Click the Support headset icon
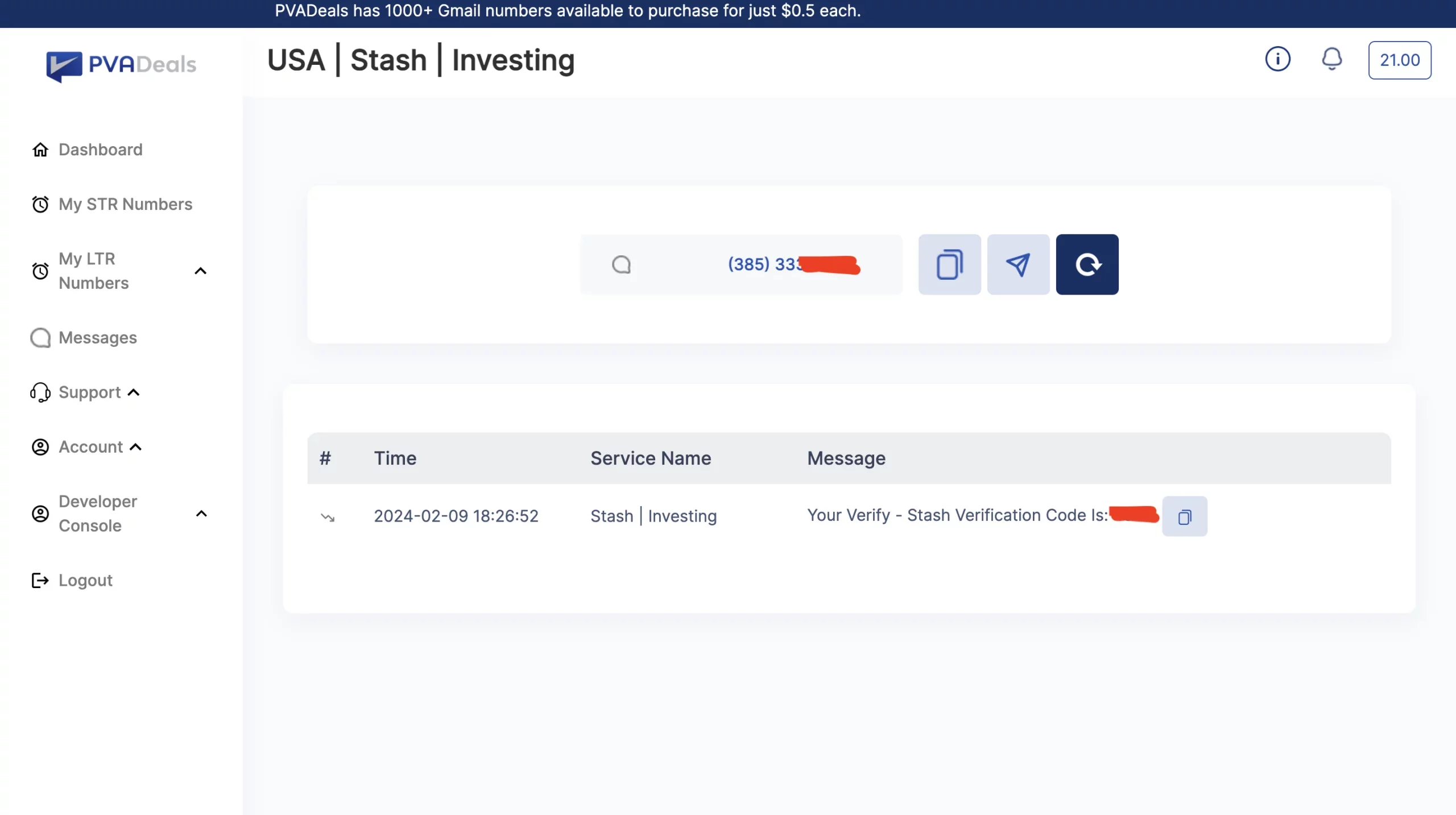The width and height of the screenshot is (1456, 815). pos(40,392)
